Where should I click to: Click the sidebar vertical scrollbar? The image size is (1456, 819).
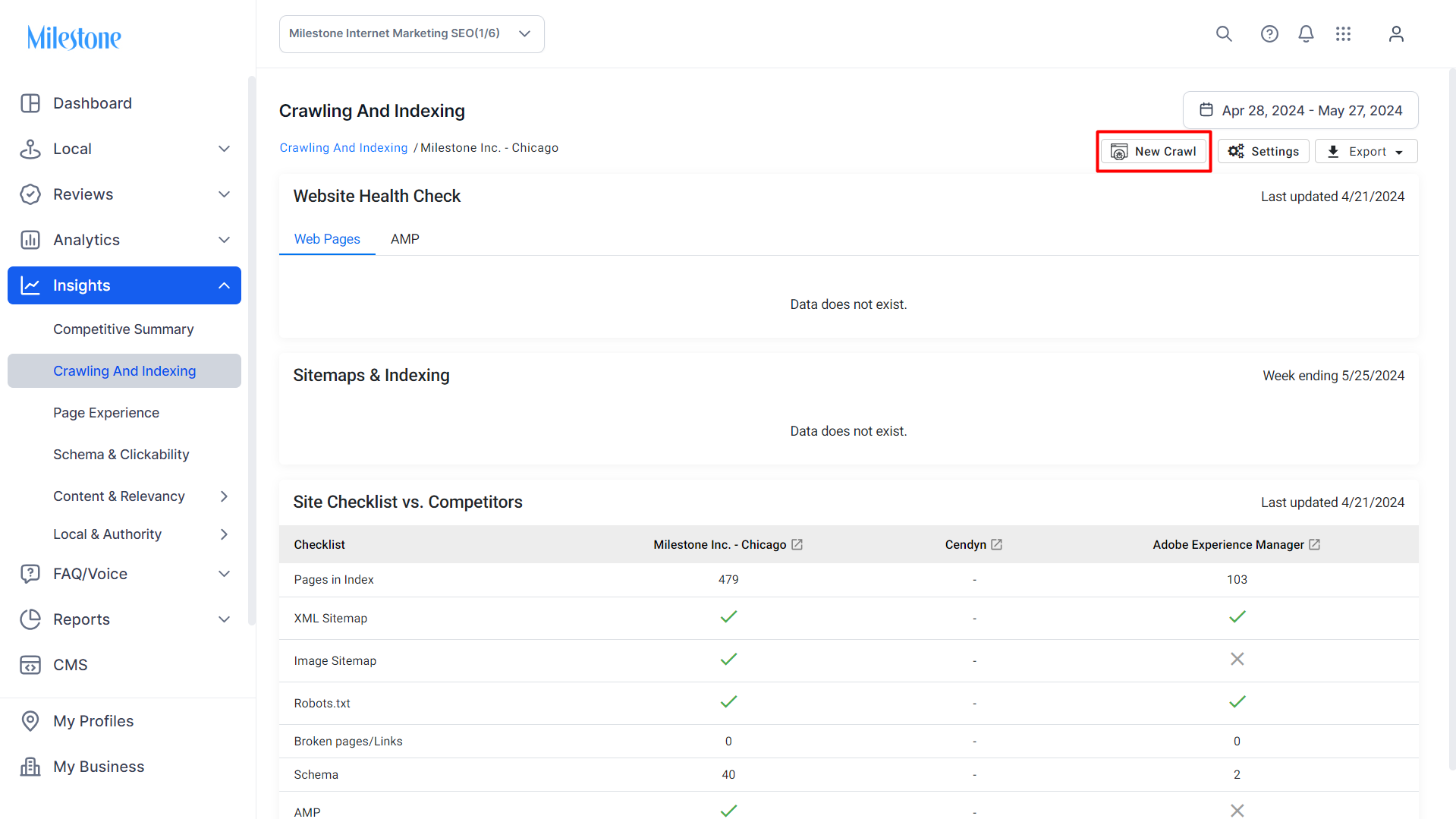click(252, 349)
